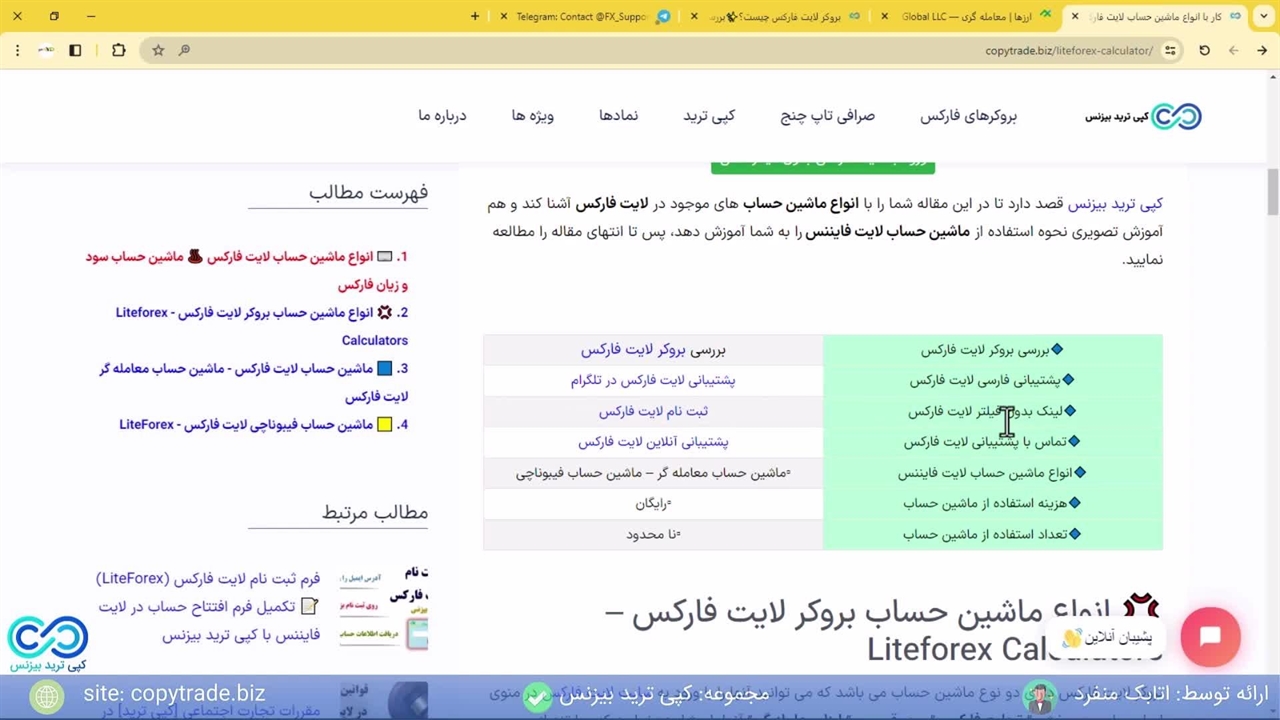Click the zoom magnifier icon in address bar
Viewport: 1280px width, 720px height.
[184, 50]
